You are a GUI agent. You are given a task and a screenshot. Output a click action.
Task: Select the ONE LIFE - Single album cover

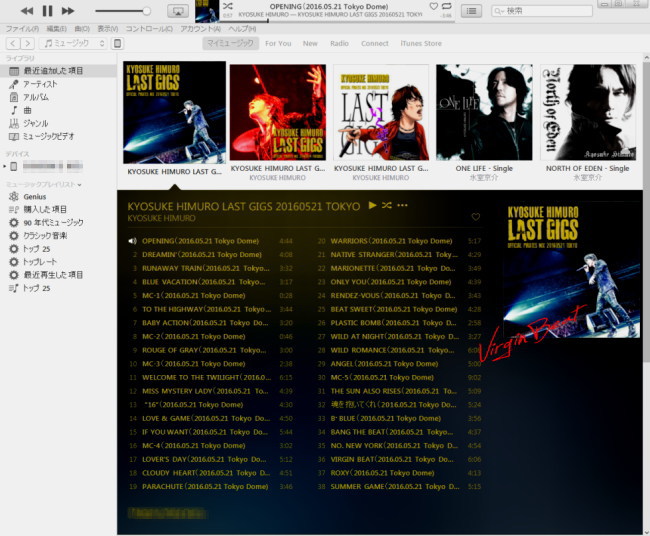pos(484,112)
